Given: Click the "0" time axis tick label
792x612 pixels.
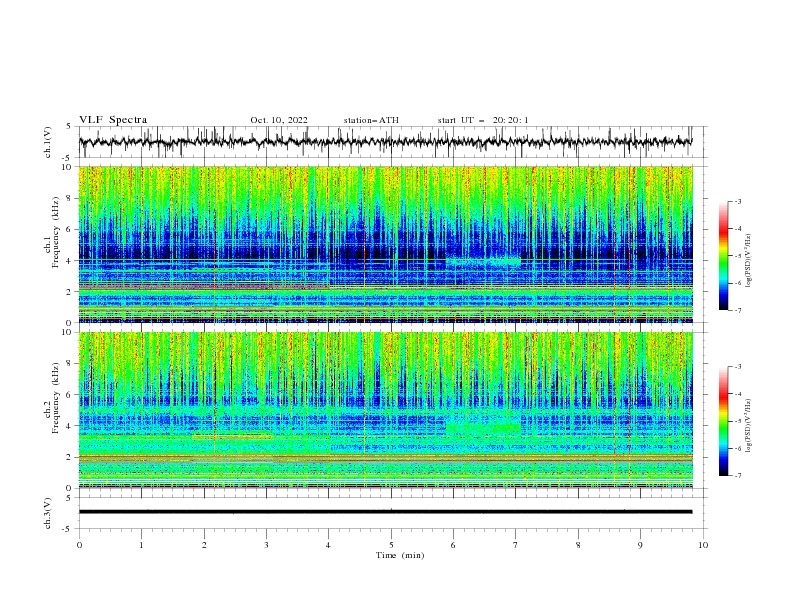Looking at the screenshot, I should [79, 545].
